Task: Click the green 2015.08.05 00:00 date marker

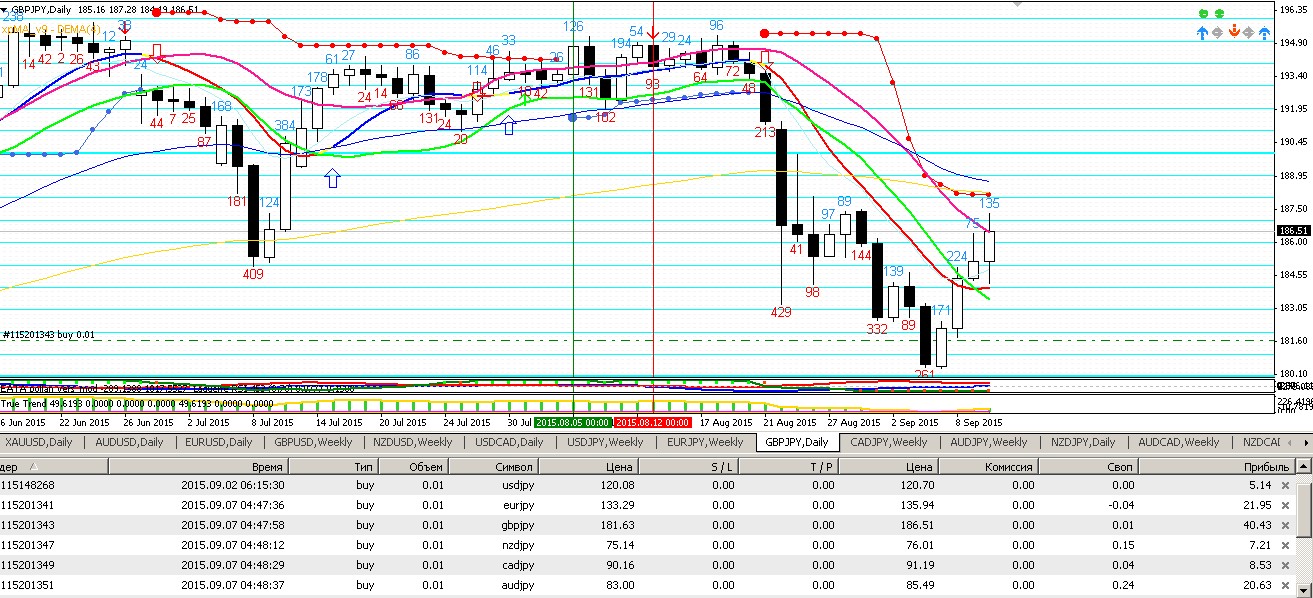Action: (x=574, y=422)
